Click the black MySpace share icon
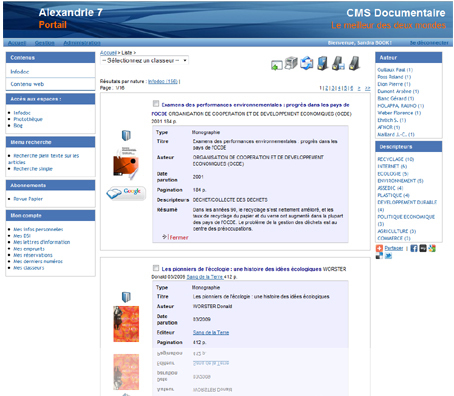Viewport: 454px width, 396px height. [x=423, y=248]
